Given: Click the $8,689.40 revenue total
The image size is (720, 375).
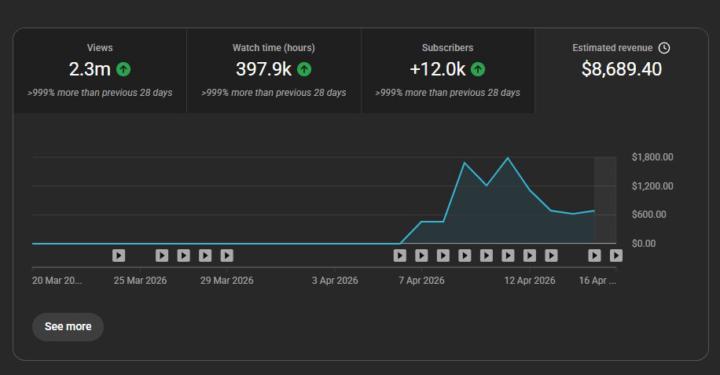Looking at the screenshot, I should tap(621, 69).
